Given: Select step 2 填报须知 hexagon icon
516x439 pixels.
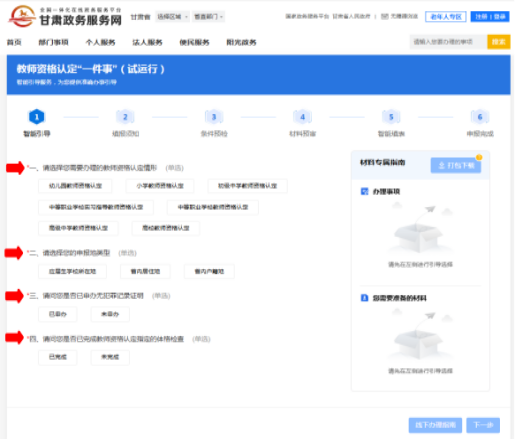Looking at the screenshot, I should pyautogui.click(x=125, y=117).
